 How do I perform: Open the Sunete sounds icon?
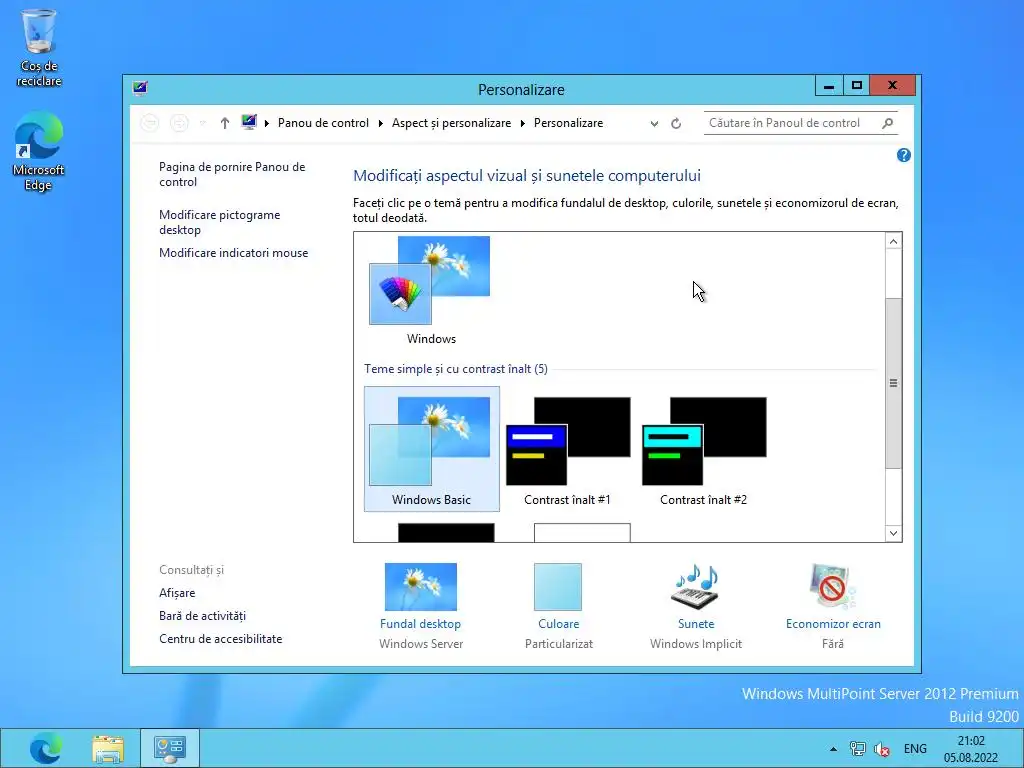[x=696, y=586]
